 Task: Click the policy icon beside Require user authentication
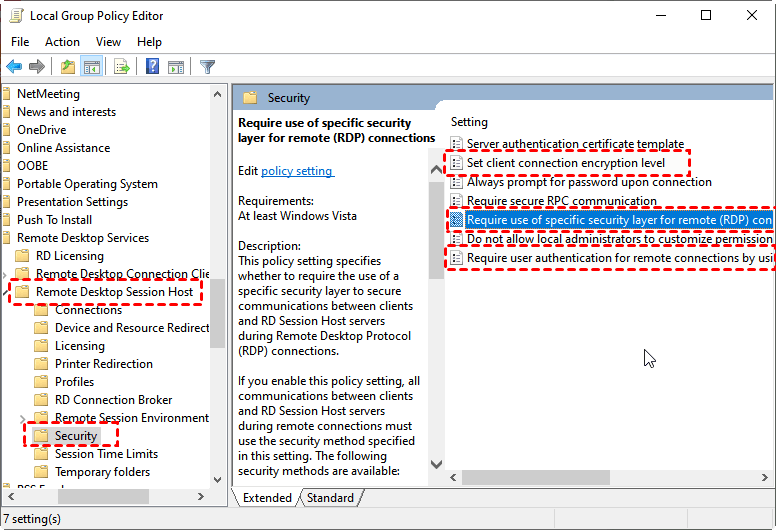457,258
